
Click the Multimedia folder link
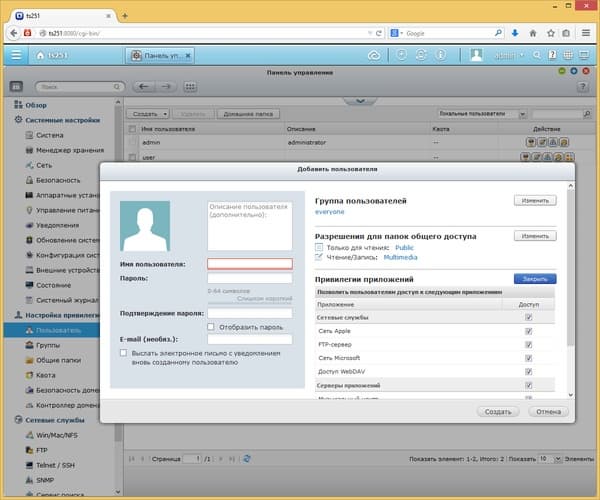(x=400, y=257)
